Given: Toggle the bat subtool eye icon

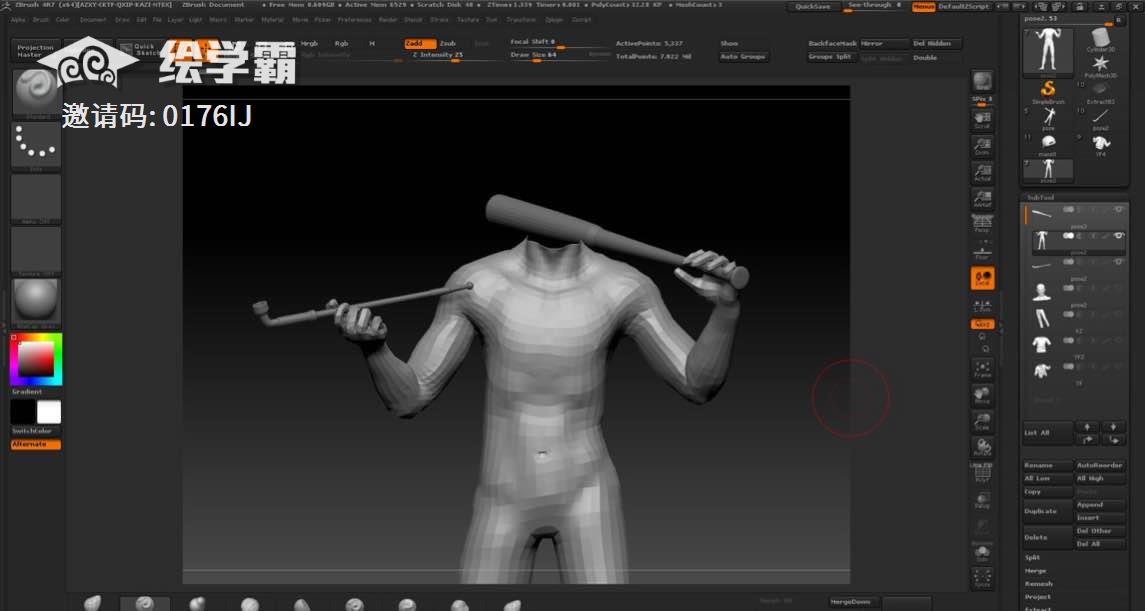Looking at the screenshot, I should [x=1118, y=210].
